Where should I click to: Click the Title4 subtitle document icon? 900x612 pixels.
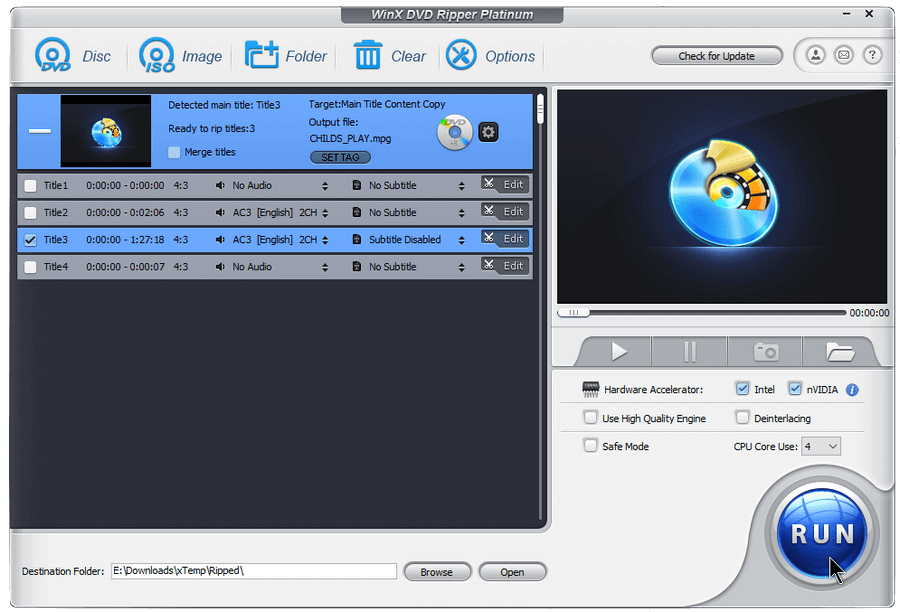[x=356, y=266]
